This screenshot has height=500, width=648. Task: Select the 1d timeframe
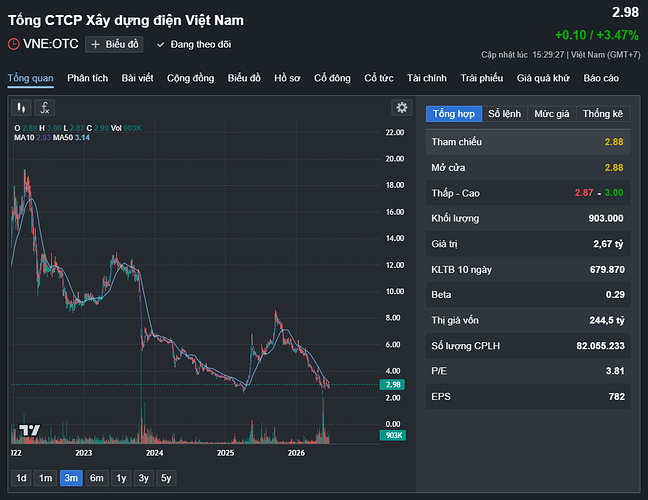[x=21, y=478]
